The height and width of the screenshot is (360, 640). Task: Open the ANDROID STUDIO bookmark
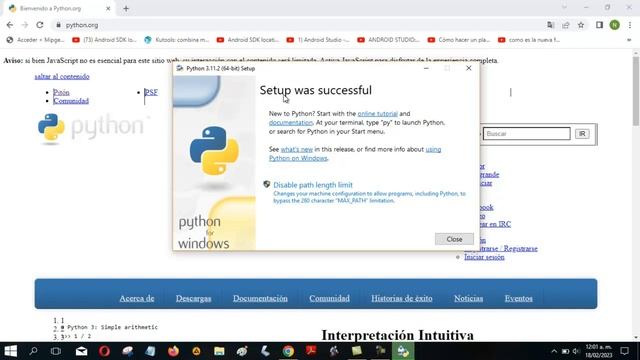(389, 40)
